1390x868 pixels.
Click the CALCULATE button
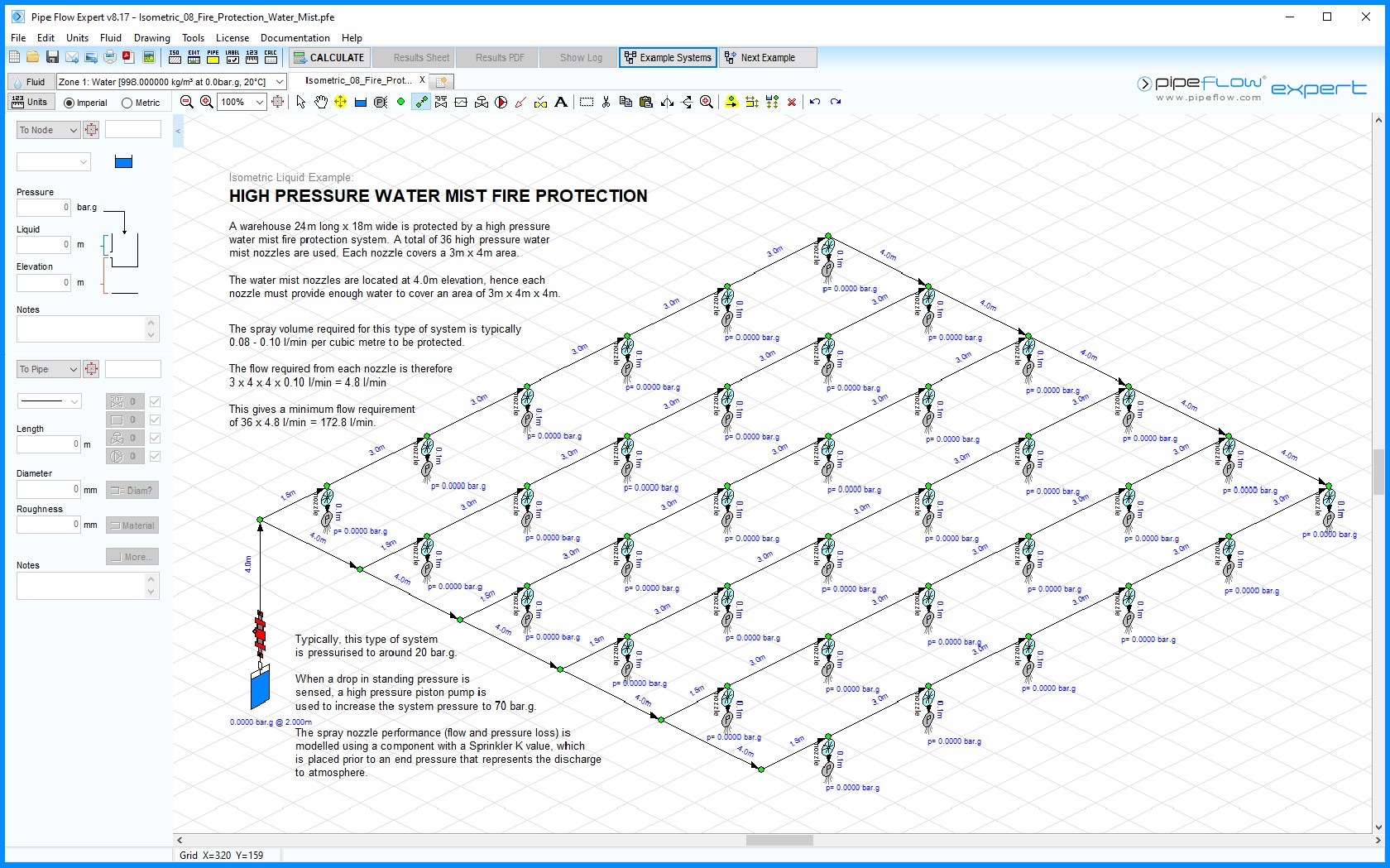tap(328, 57)
